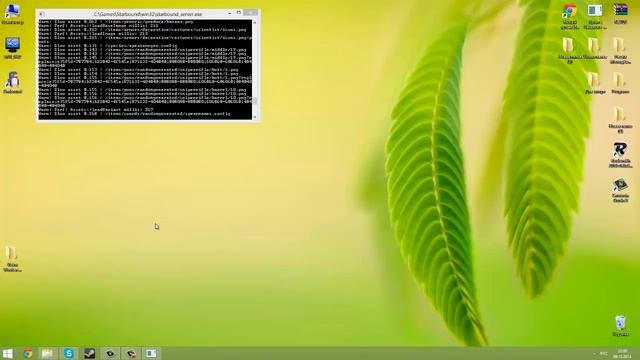Select the penguin shortcut icon on the desktop
The width and height of the screenshot is (640, 360).
pyautogui.click(x=12, y=82)
